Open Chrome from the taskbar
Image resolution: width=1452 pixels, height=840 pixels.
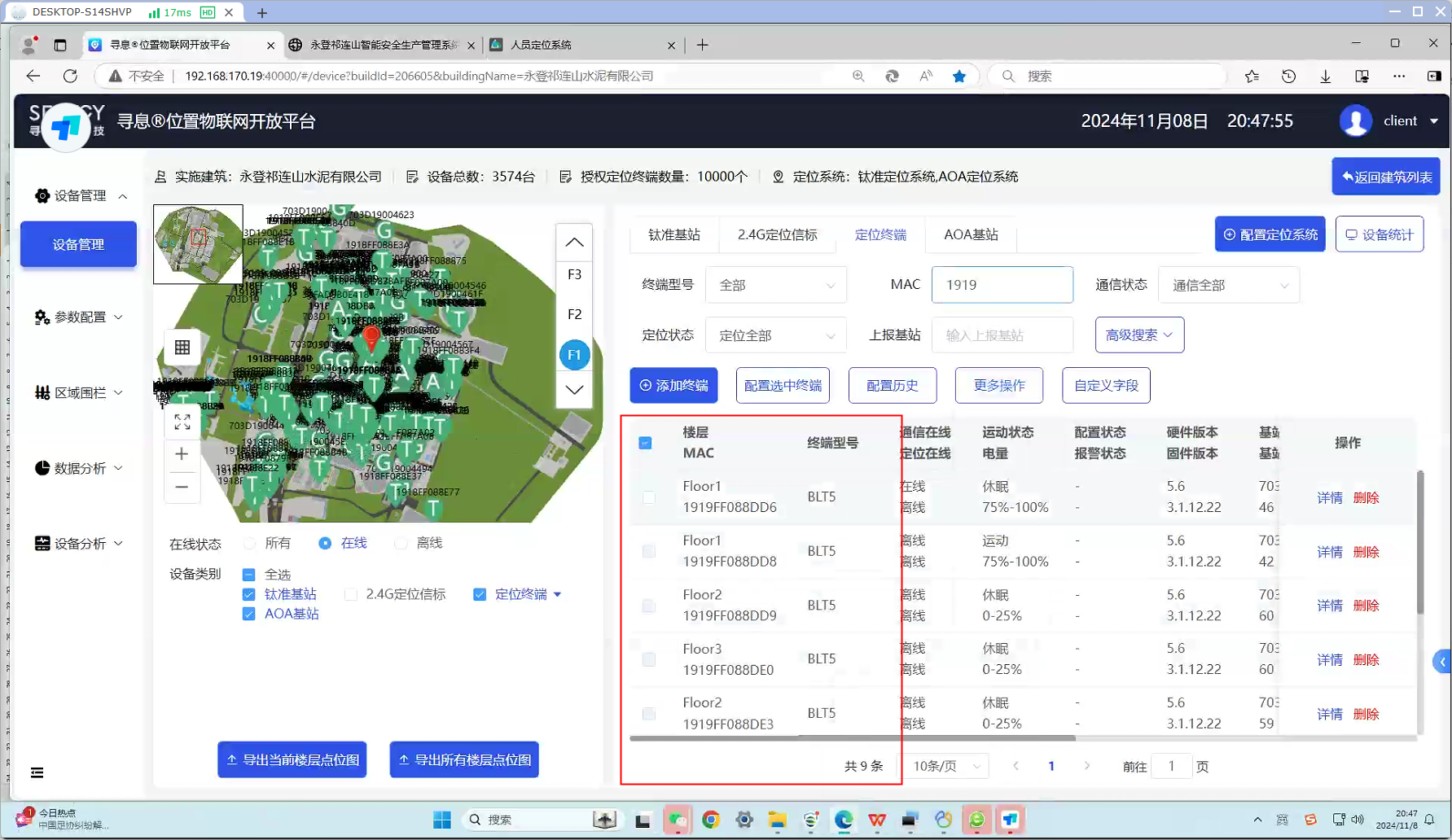[x=711, y=820]
